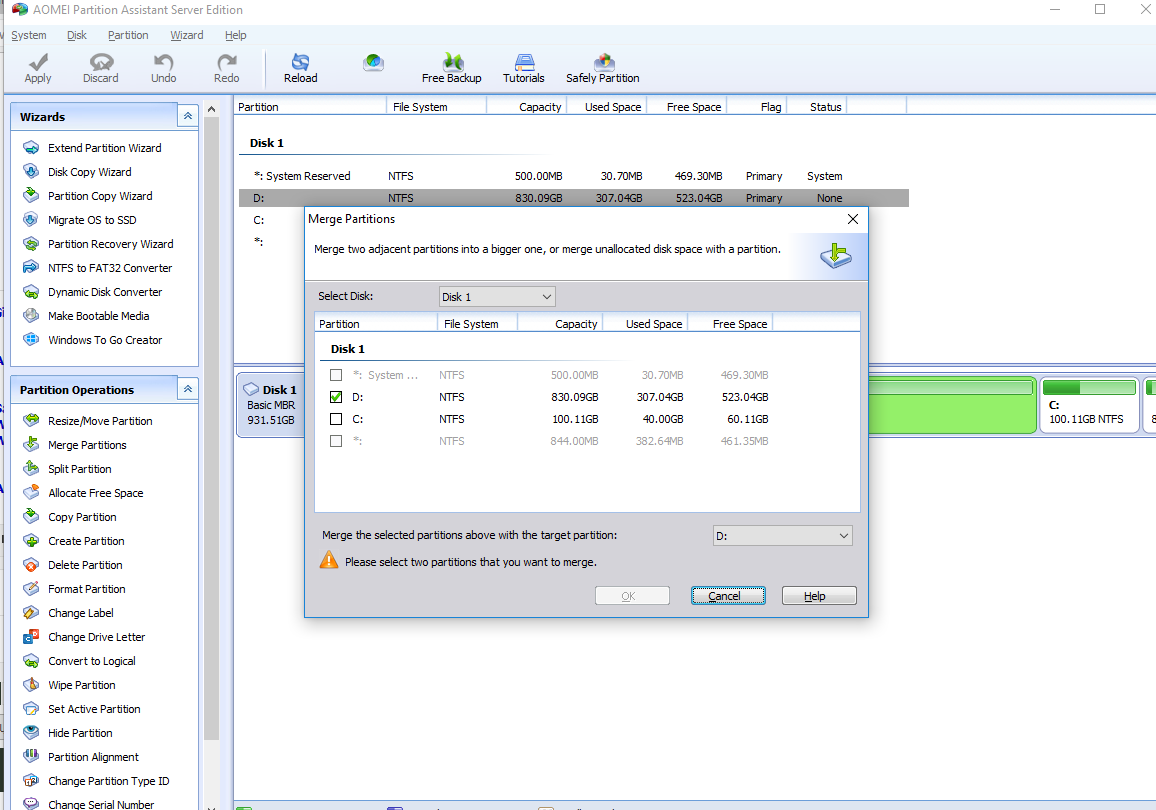This screenshot has width=1156, height=810.
Task: Open the System menu
Action: pyautogui.click(x=29, y=35)
